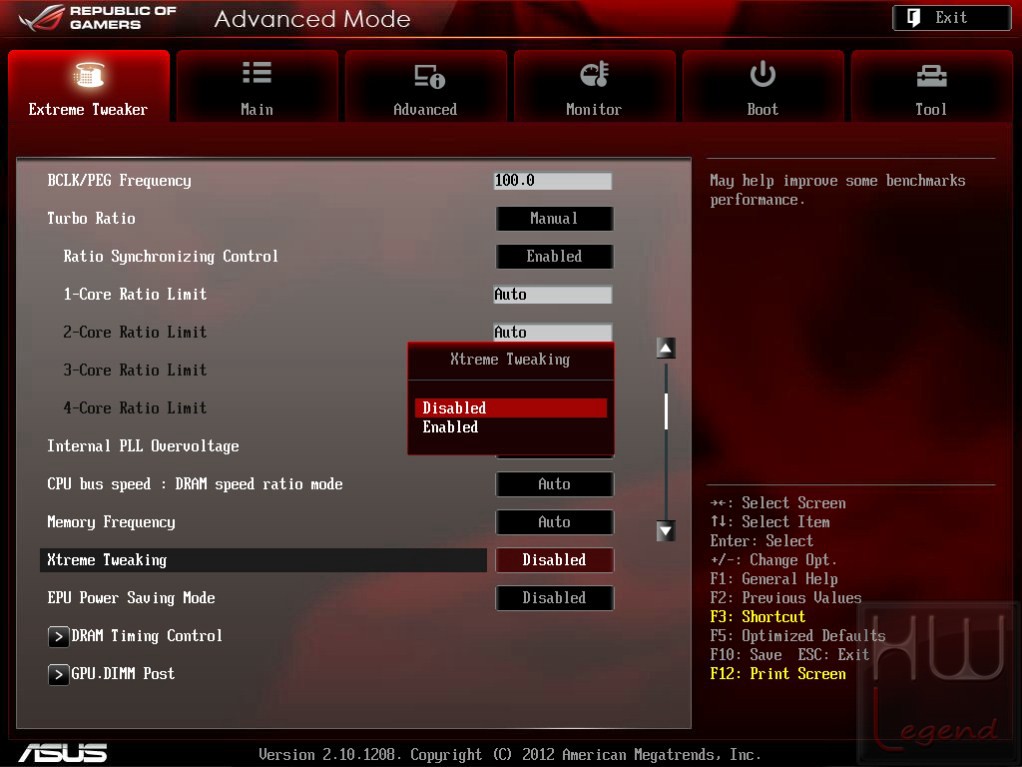This screenshot has width=1022, height=767.
Task: Open the Xtreme Tweaking Disabled dropdown
Action: click(x=554, y=560)
